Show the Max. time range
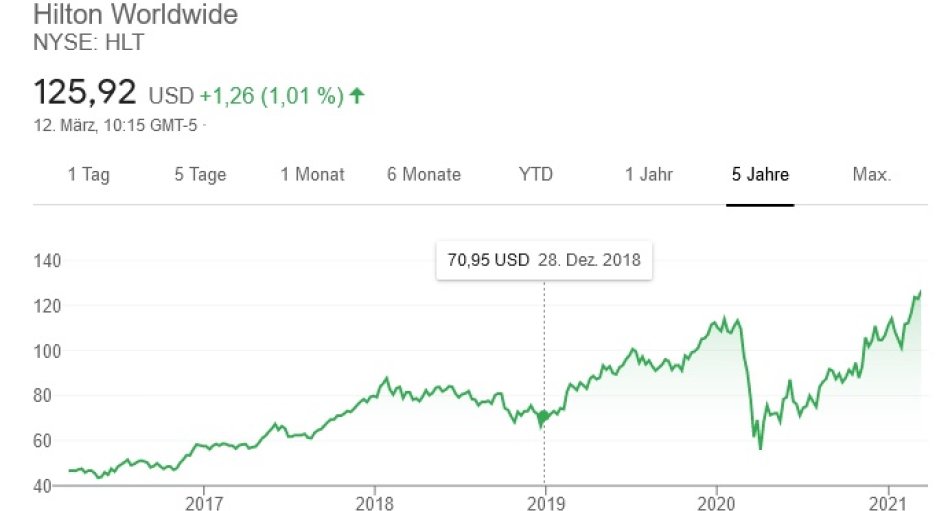950x511 pixels. click(871, 174)
